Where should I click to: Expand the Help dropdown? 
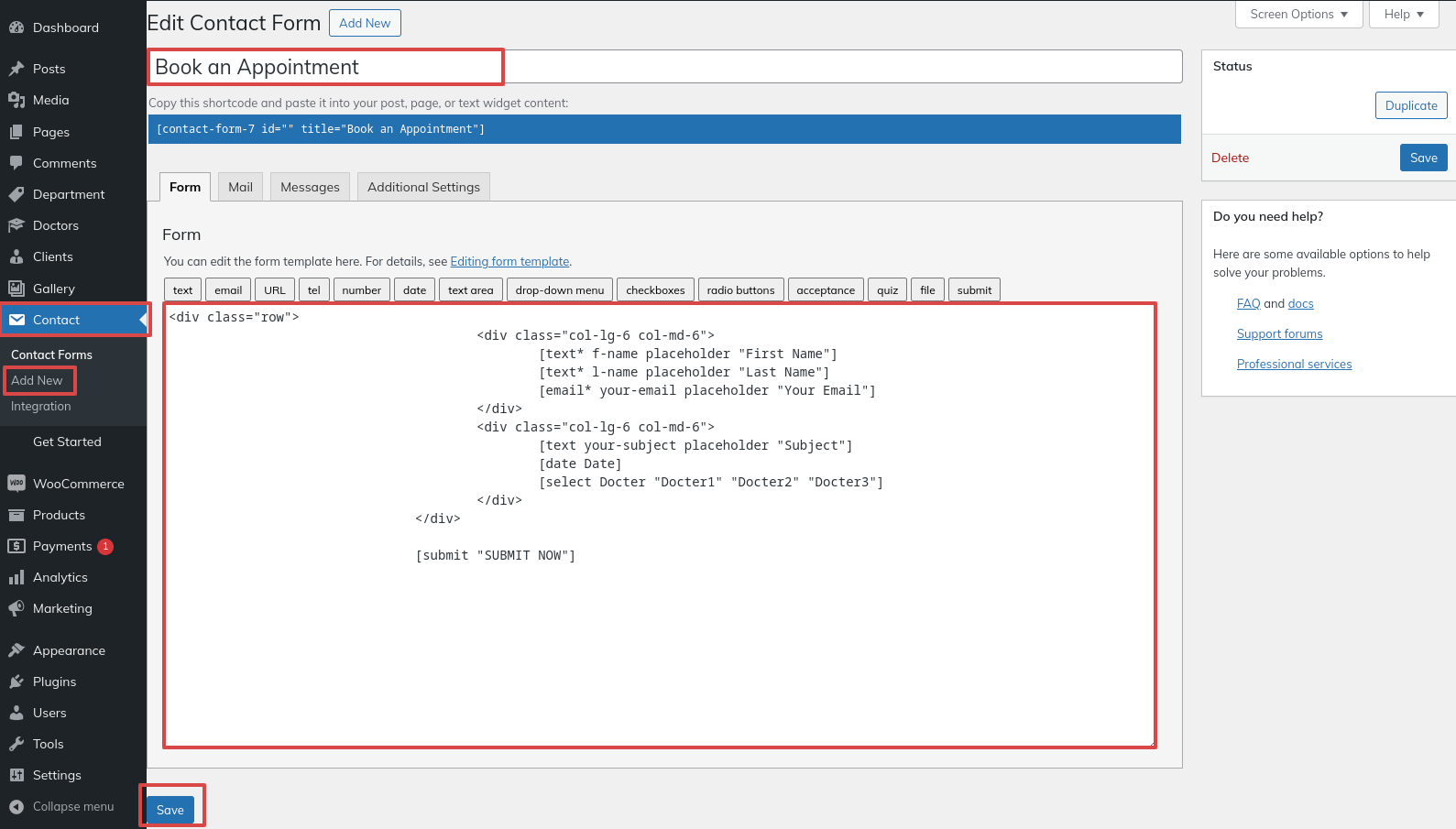coord(1404,14)
